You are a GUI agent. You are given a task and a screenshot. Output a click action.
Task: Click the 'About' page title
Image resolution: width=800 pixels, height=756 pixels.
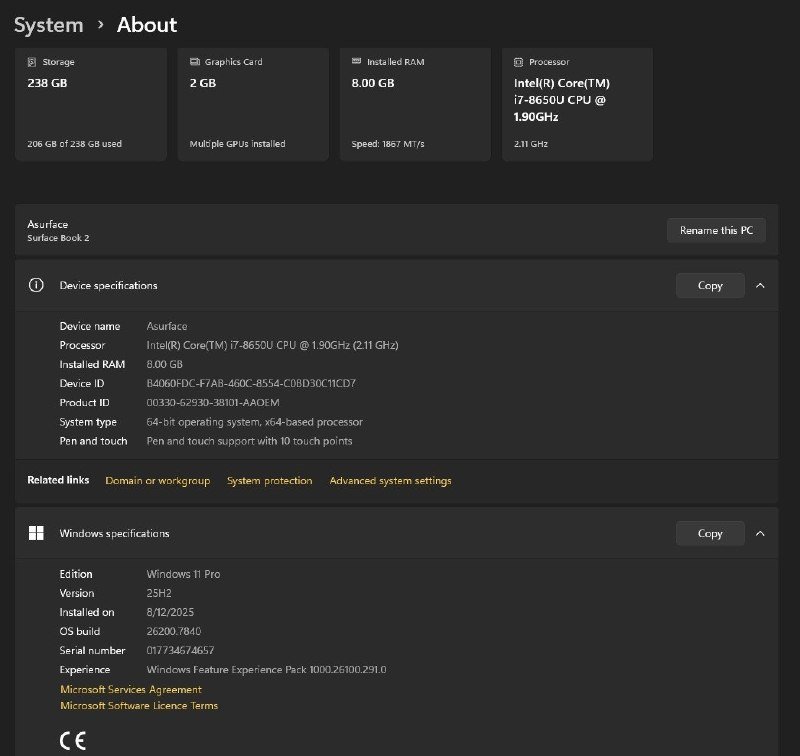(x=147, y=25)
